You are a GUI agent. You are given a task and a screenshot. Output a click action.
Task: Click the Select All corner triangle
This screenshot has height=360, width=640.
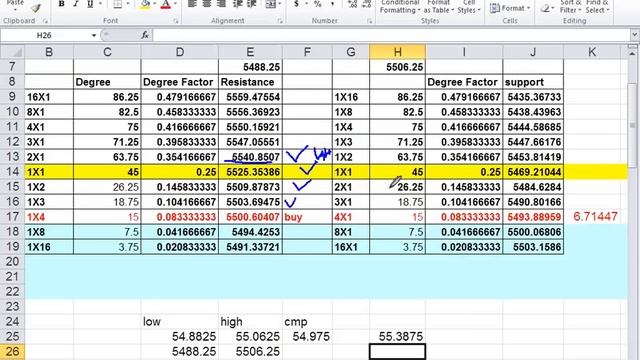pyautogui.click(x=12, y=52)
